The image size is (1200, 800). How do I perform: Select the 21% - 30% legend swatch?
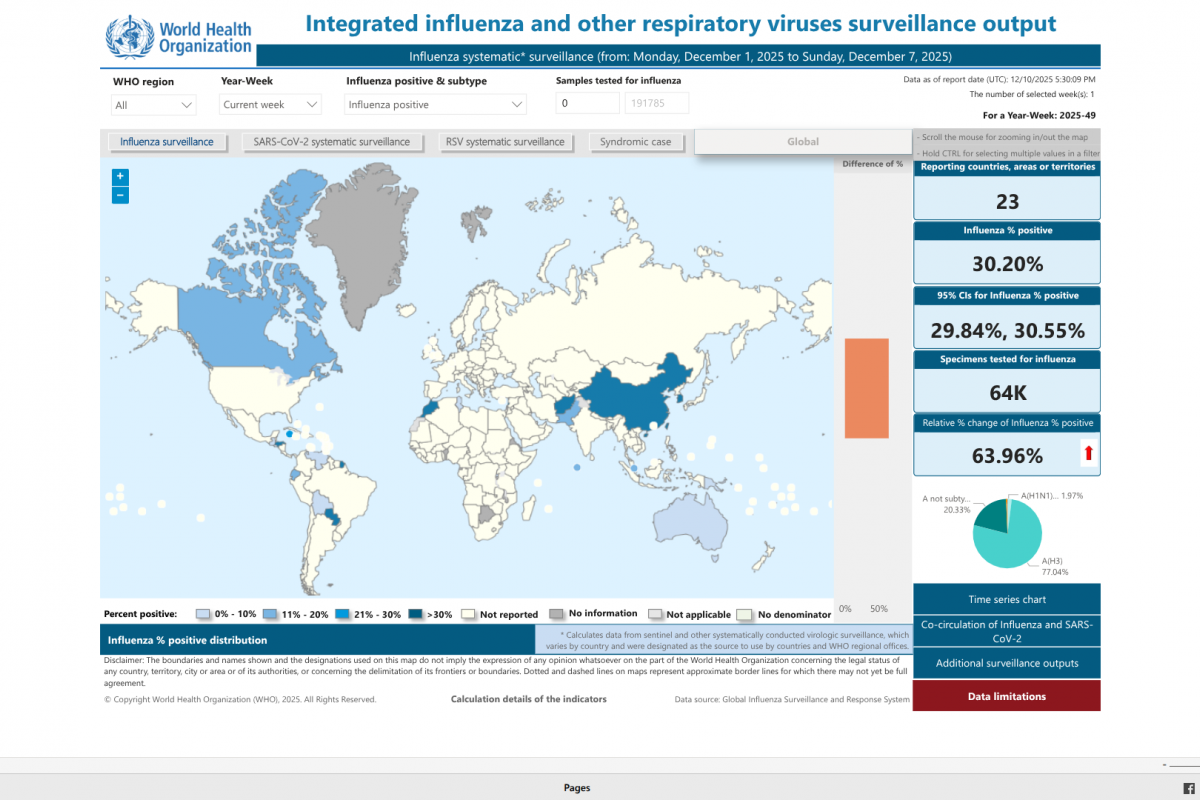click(344, 614)
